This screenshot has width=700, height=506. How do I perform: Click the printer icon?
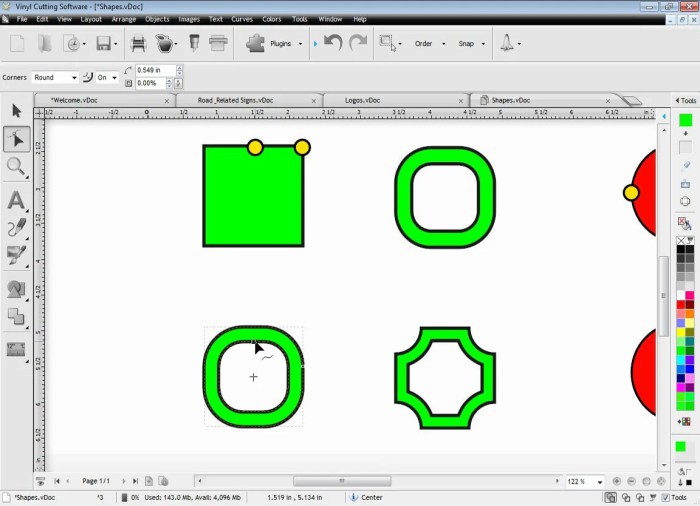138,44
